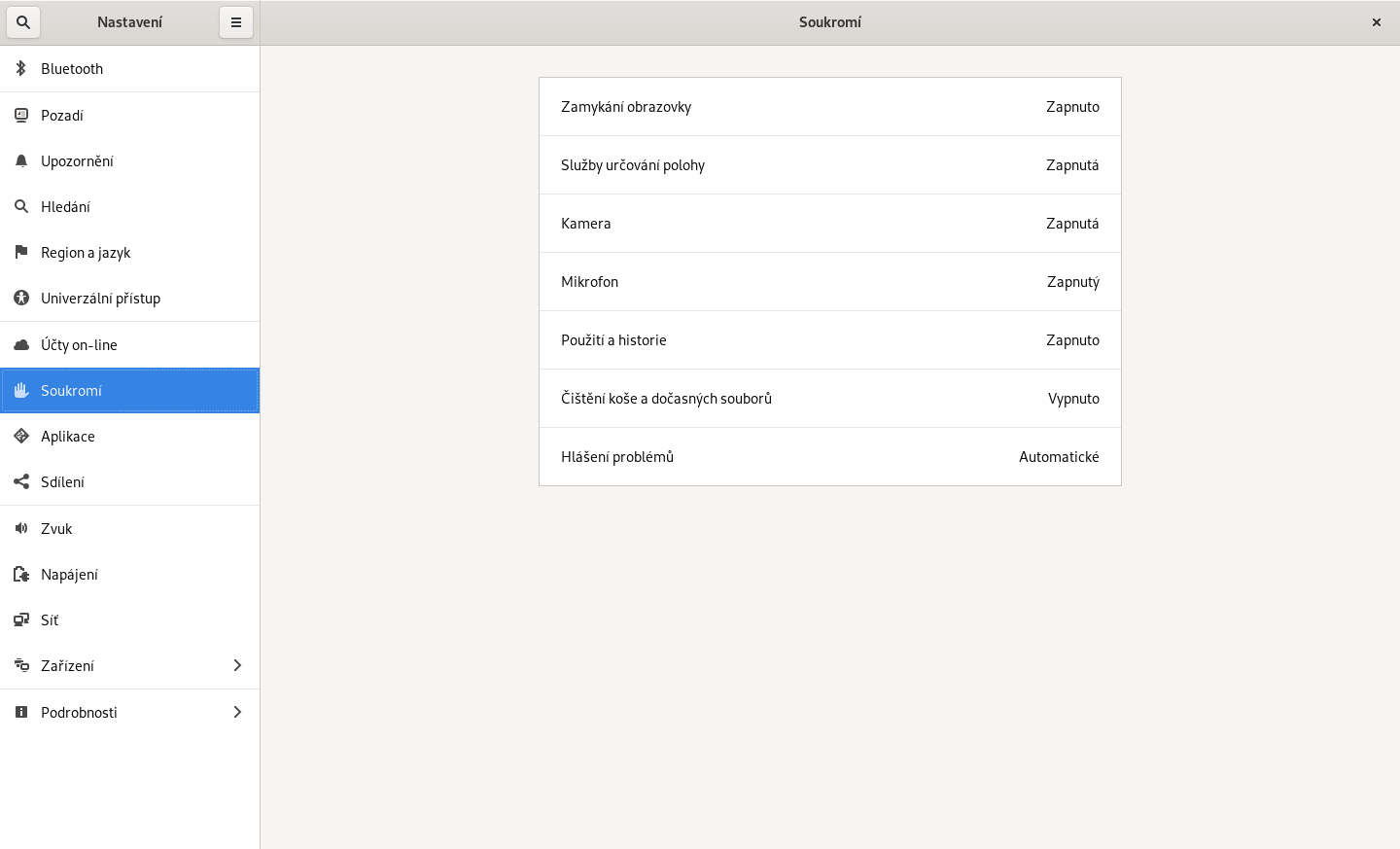Click the Síť network icon
The height and width of the screenshot is (849, 1400).
coord(21,619)
